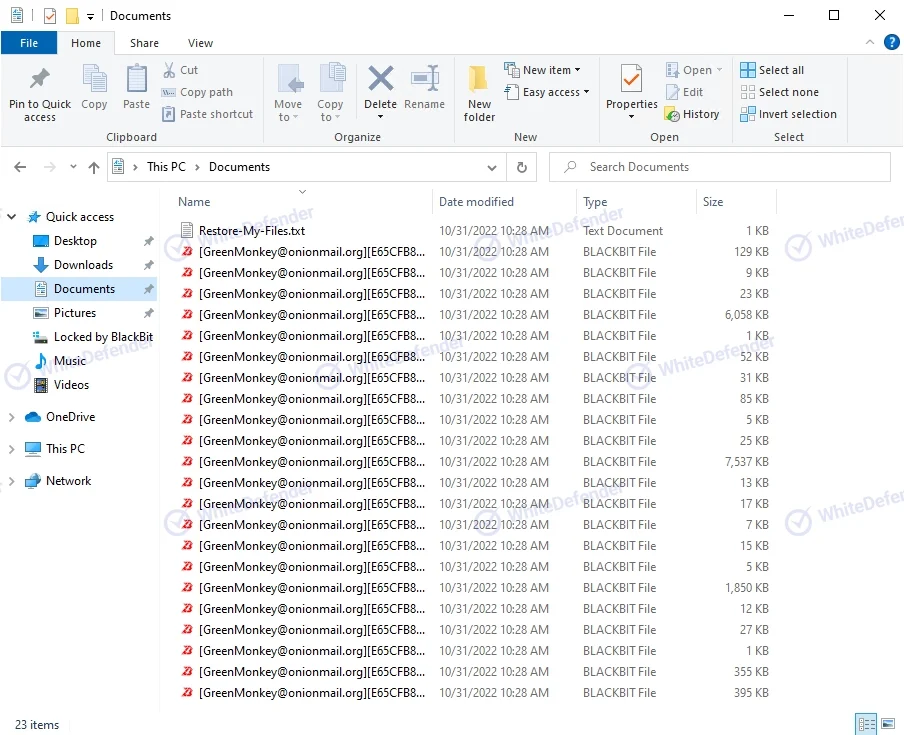Click the New folder icon

[479, 80]
